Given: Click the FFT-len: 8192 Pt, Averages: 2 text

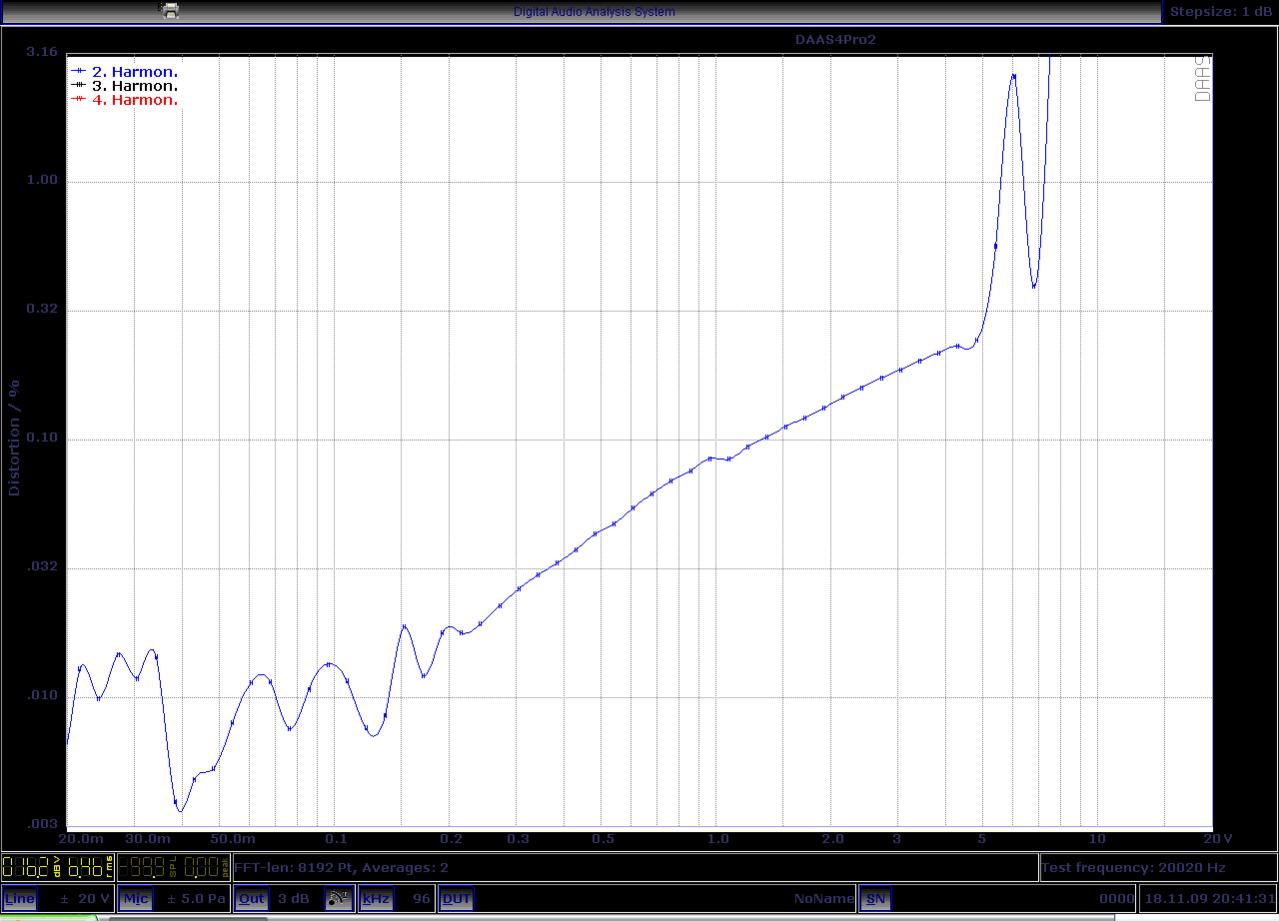Looking at the screenshot, I should [341, 867].
